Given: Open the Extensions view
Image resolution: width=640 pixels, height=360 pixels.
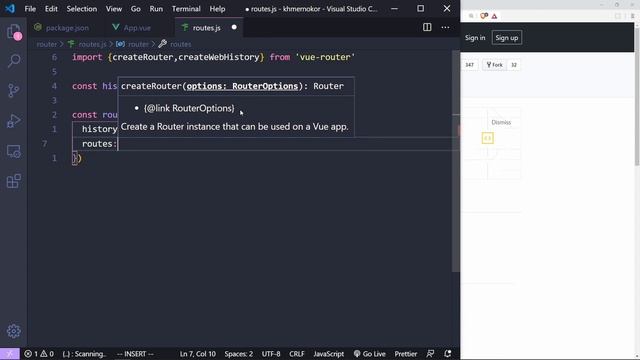Looking at the screenshot, I should point(14,181).
